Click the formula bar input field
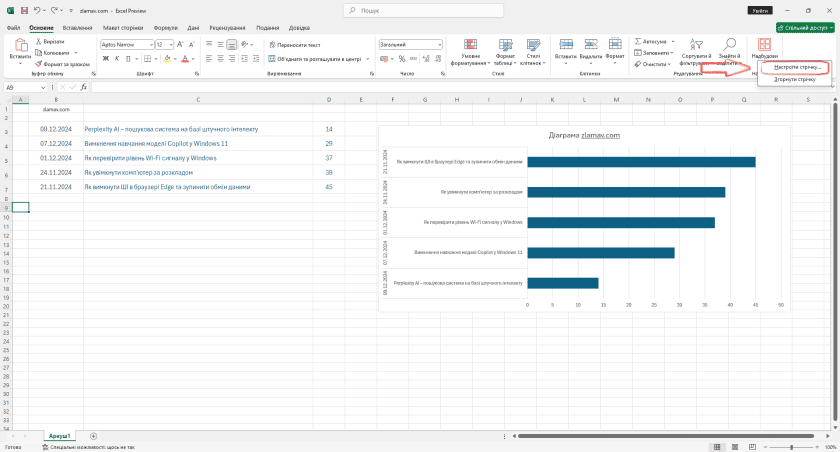This screenshot has height=452, width=840. click(x=461, y=87)
